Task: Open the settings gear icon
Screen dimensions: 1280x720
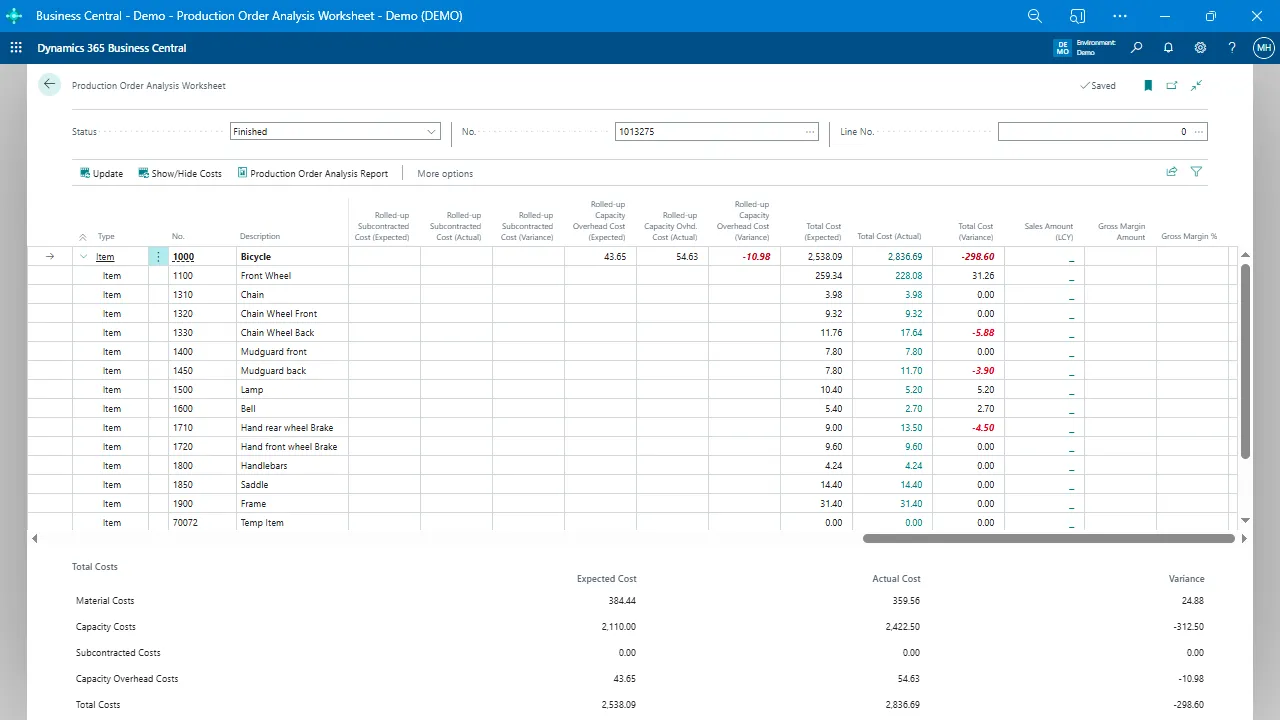Action: click(1200, 48)
